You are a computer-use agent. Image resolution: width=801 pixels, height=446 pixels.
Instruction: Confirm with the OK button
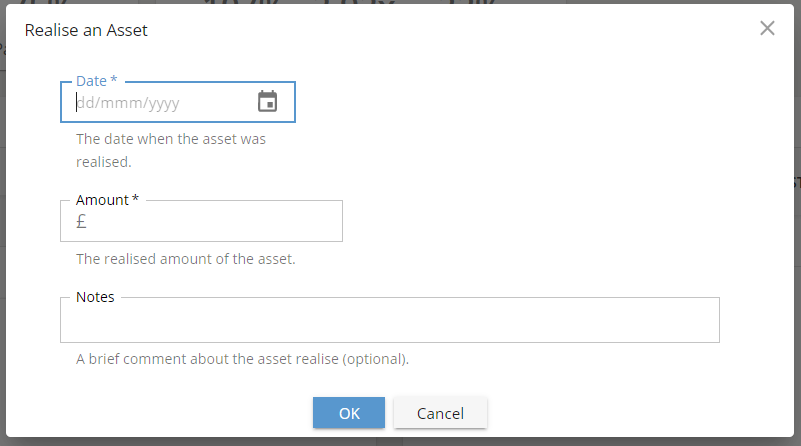[349, 413]
